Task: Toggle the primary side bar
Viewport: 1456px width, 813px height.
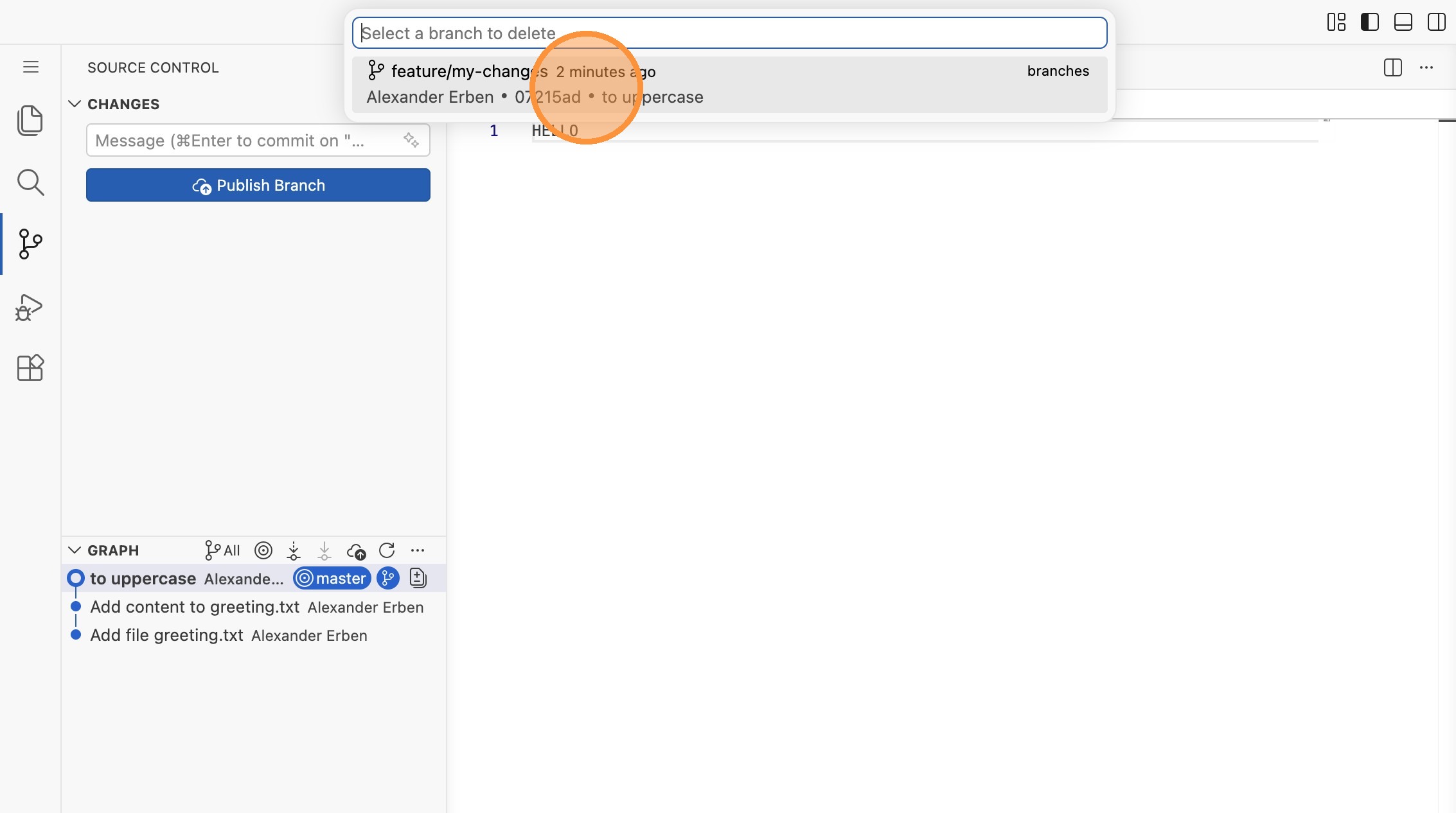Action: point(1369,22)
